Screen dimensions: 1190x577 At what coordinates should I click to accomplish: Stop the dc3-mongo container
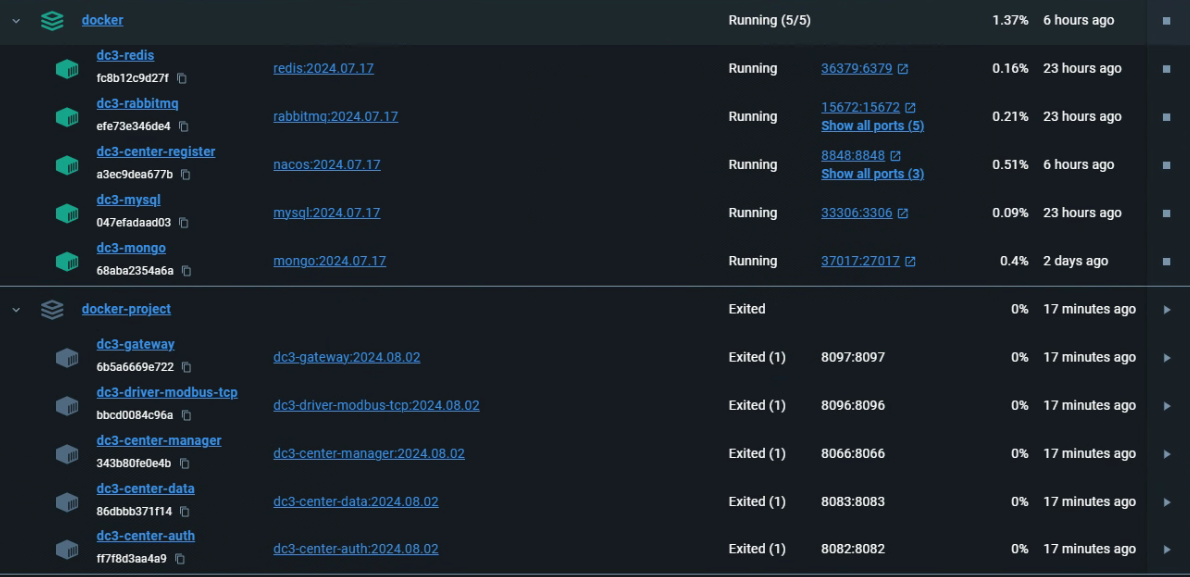[1166, 261]
